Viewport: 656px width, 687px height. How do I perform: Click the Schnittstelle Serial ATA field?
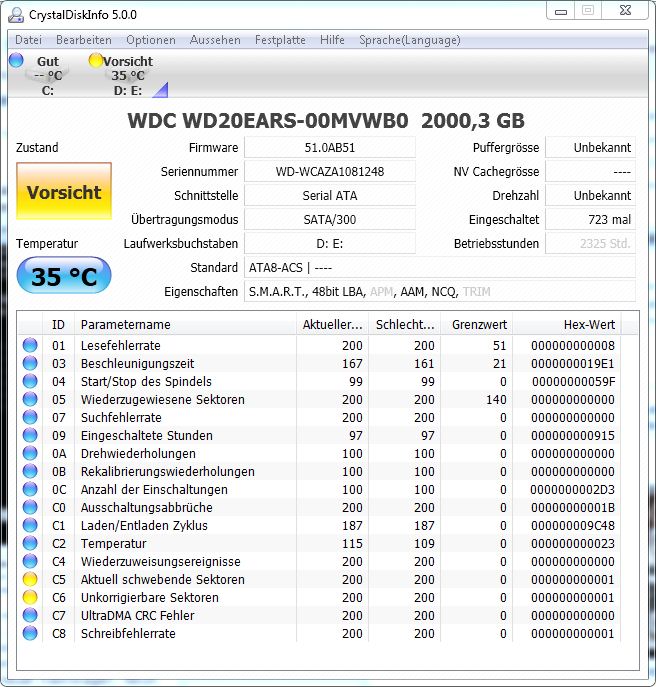pyautogui.click(x=330, y=195)
